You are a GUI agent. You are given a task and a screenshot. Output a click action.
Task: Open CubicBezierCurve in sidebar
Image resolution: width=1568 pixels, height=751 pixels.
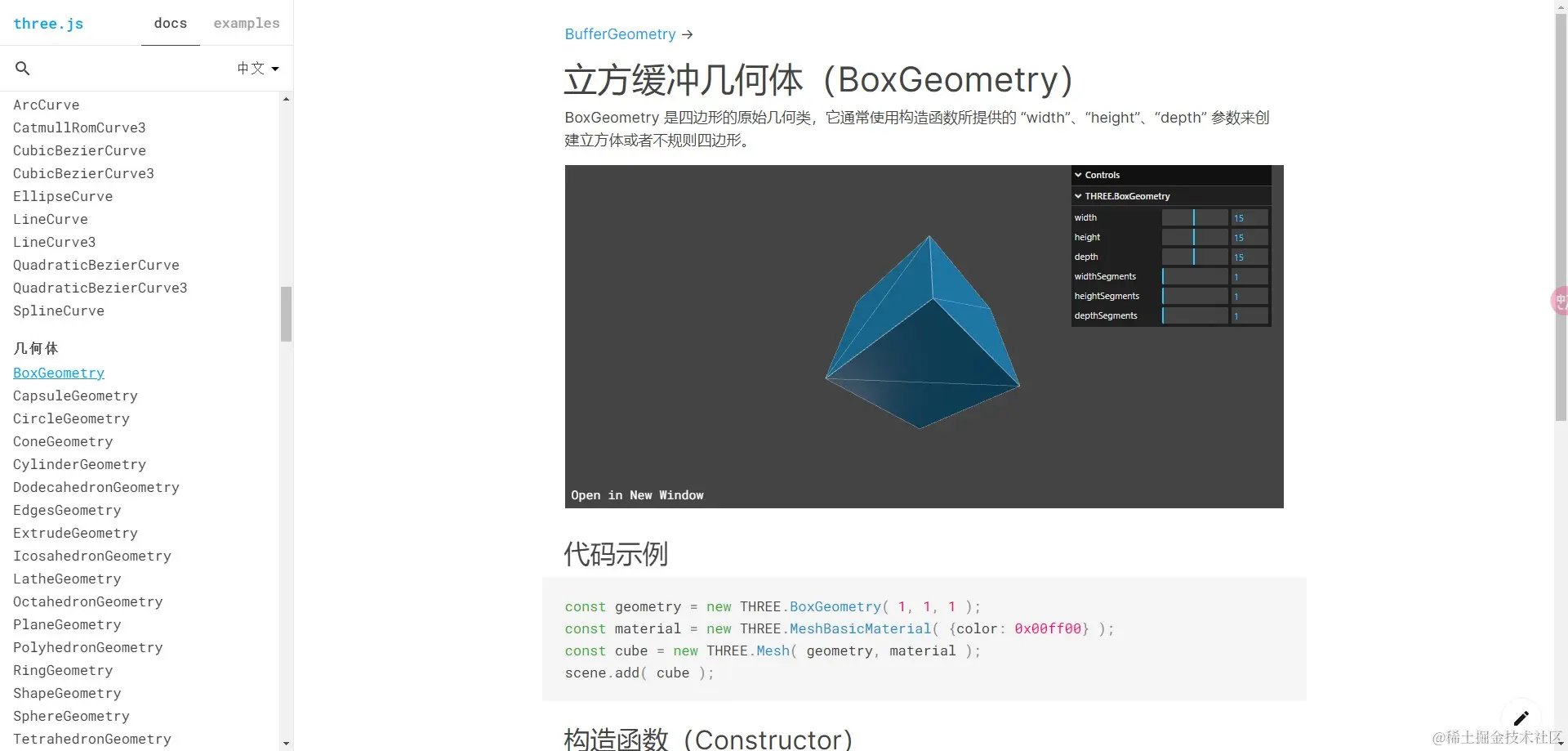click(x=79, y=150)
